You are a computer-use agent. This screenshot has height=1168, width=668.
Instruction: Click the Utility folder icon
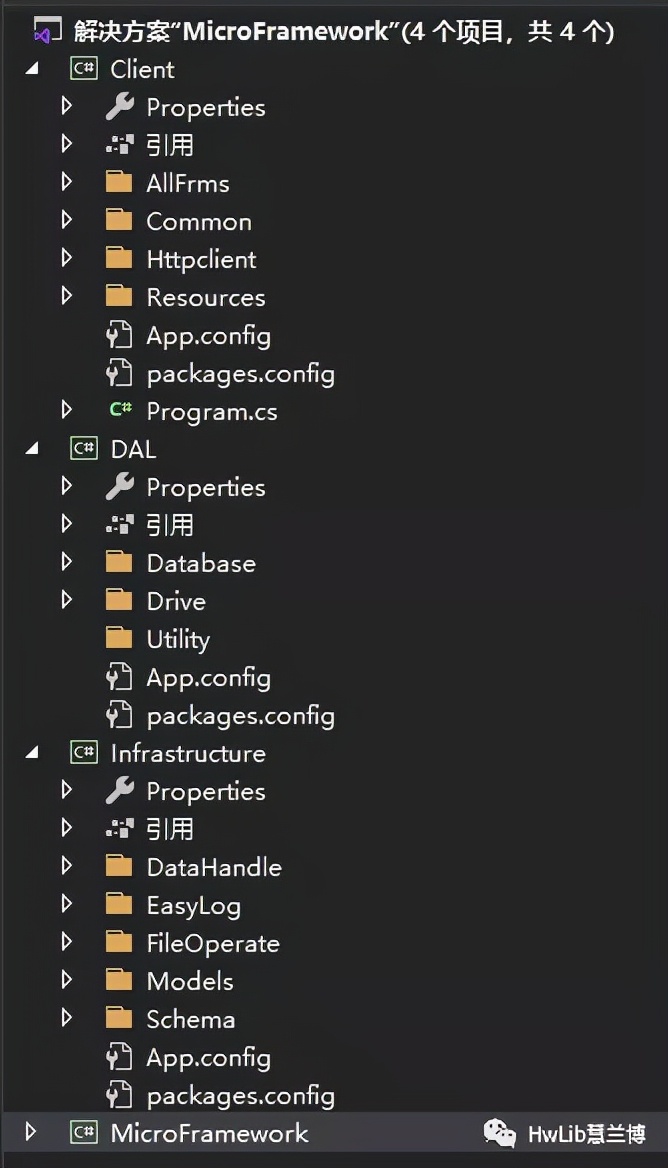(119, 639)
